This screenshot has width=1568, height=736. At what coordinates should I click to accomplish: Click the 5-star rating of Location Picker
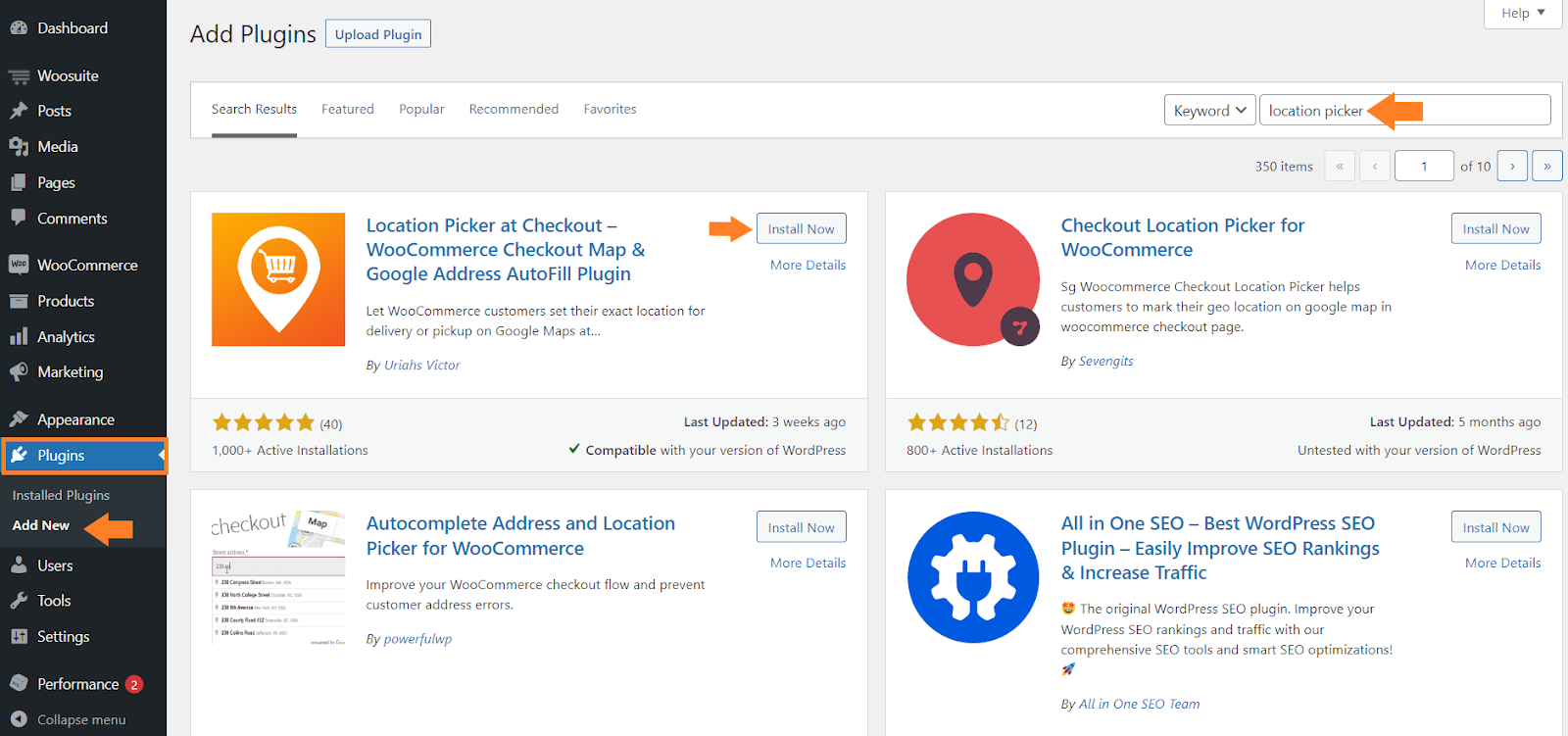264,422
